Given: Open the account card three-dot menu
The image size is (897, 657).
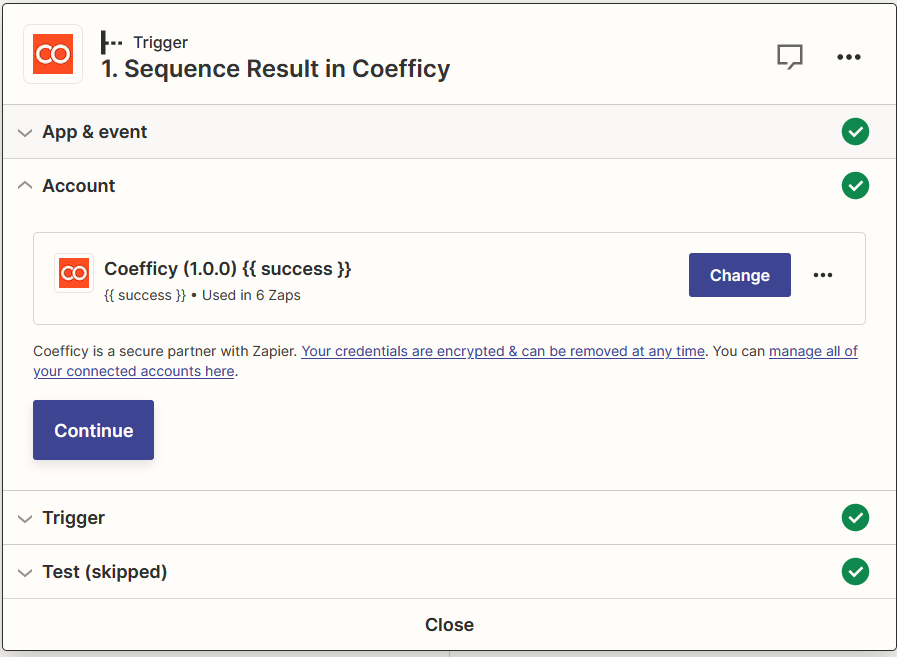Looking at the screenshot, I should pyautogui.click(x=823, y=276).
